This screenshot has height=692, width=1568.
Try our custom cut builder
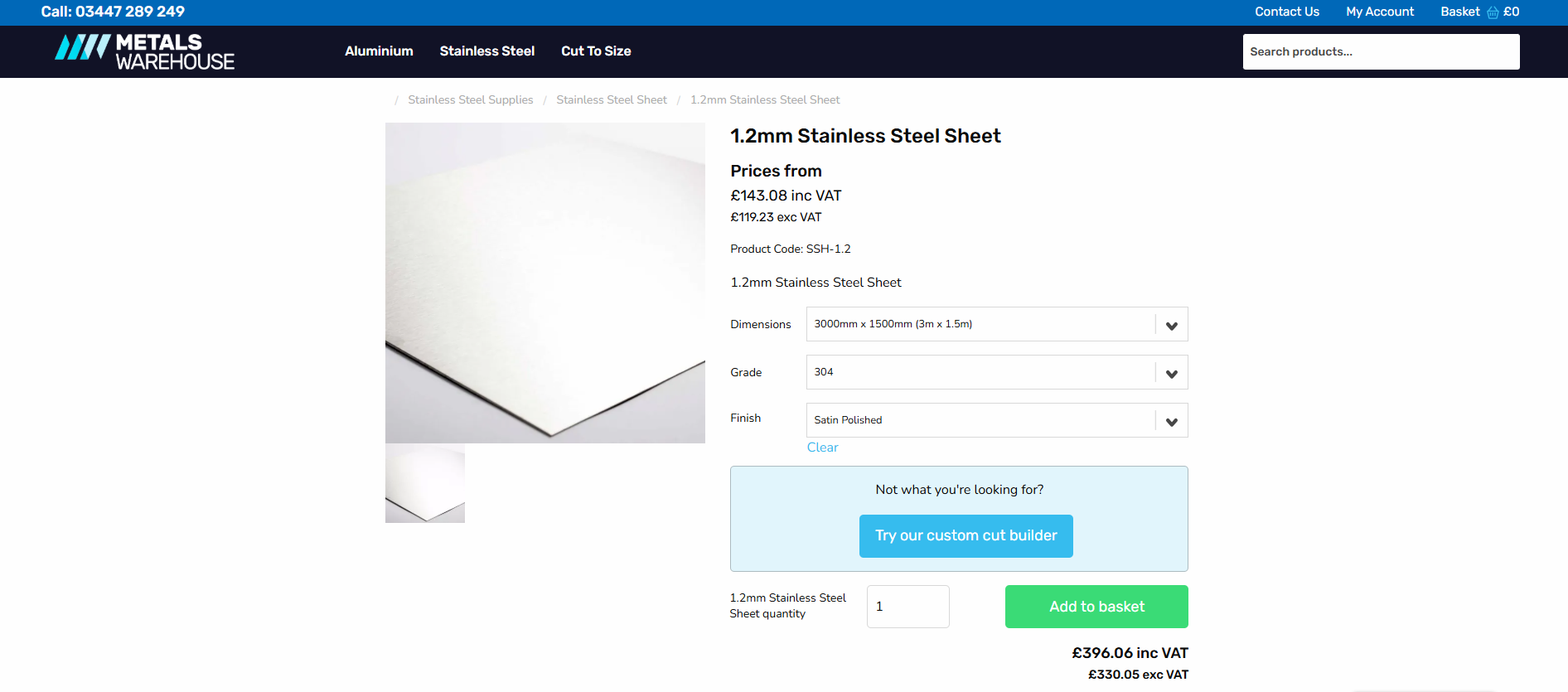point(966,536)
